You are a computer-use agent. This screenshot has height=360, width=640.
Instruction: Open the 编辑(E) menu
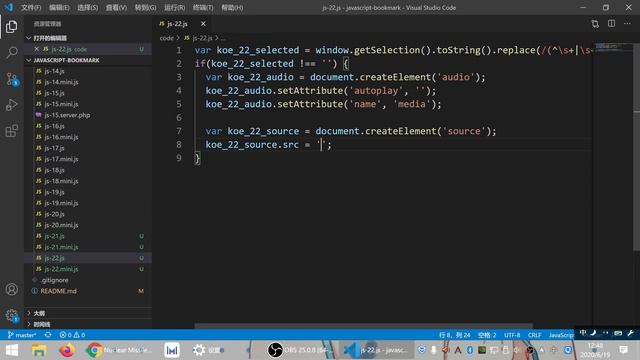click(59, 8)
